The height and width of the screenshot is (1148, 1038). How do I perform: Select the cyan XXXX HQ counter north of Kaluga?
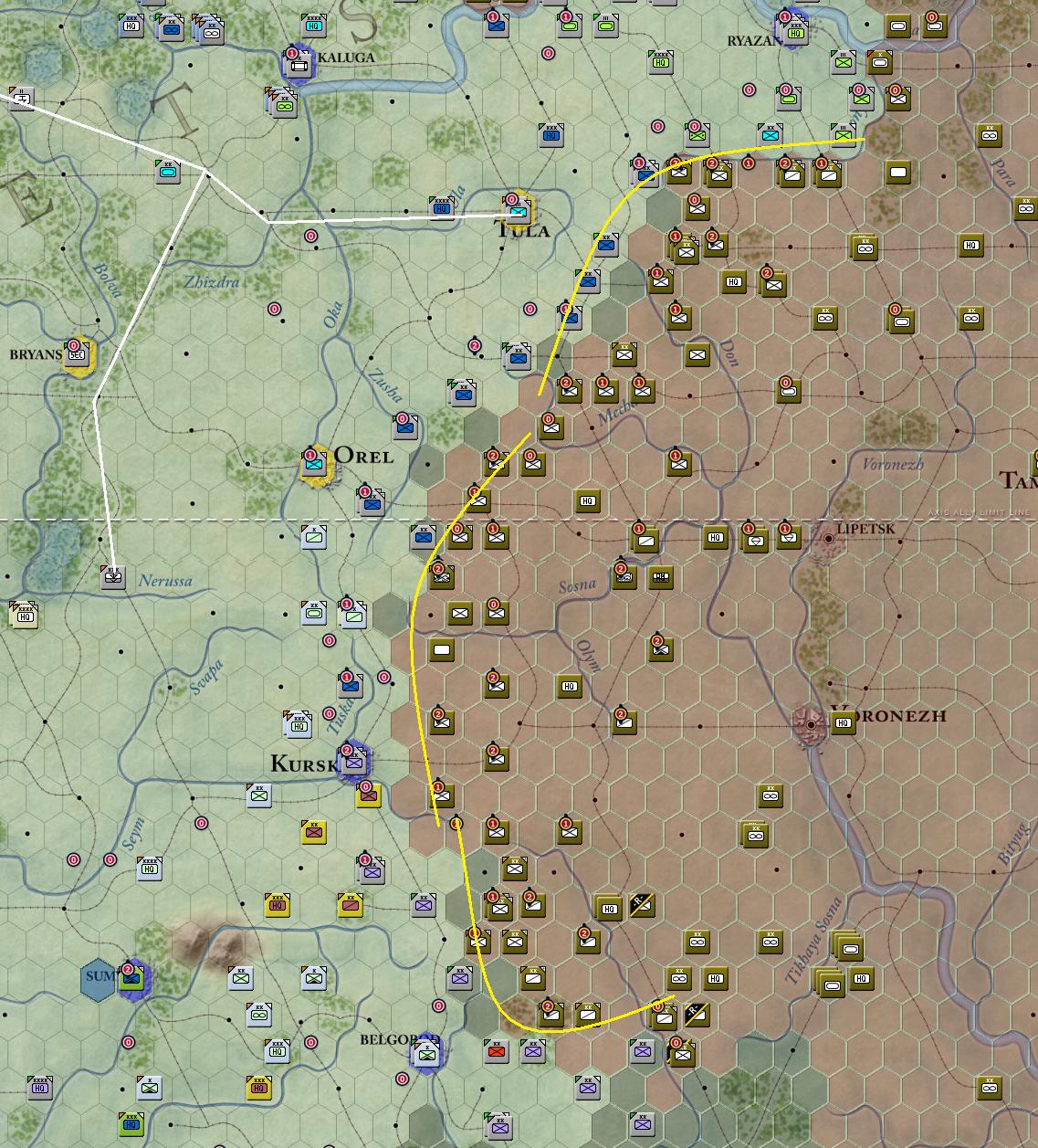pos(314,25)
